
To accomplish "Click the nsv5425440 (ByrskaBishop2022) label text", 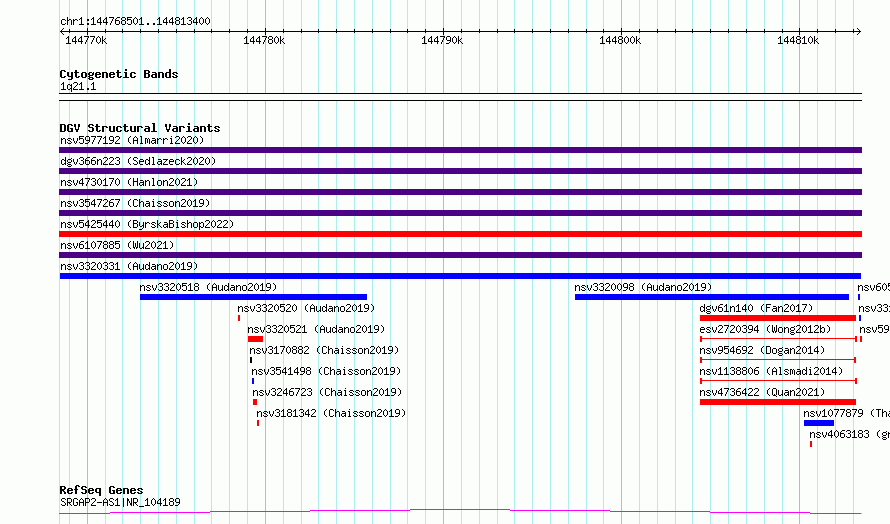I will pyautogui.click(x=147, y=224).
